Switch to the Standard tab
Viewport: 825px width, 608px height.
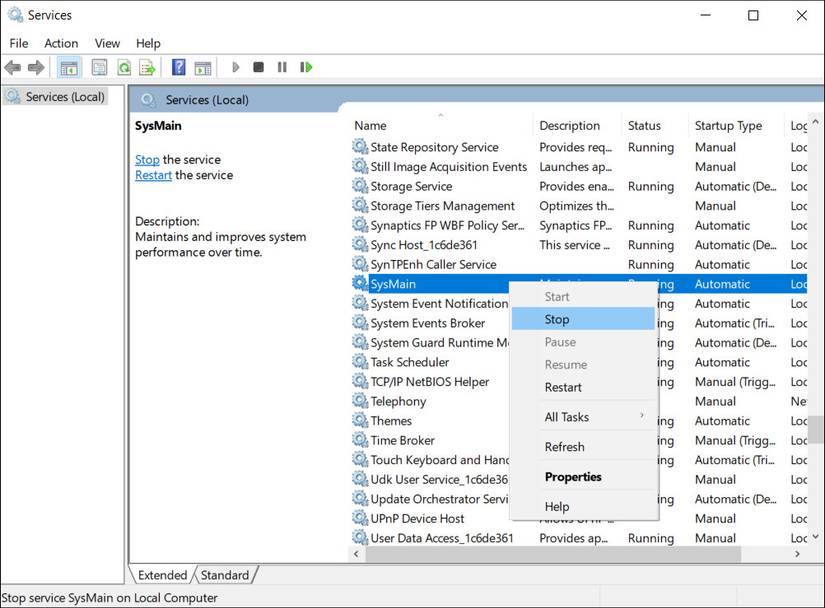225,575
